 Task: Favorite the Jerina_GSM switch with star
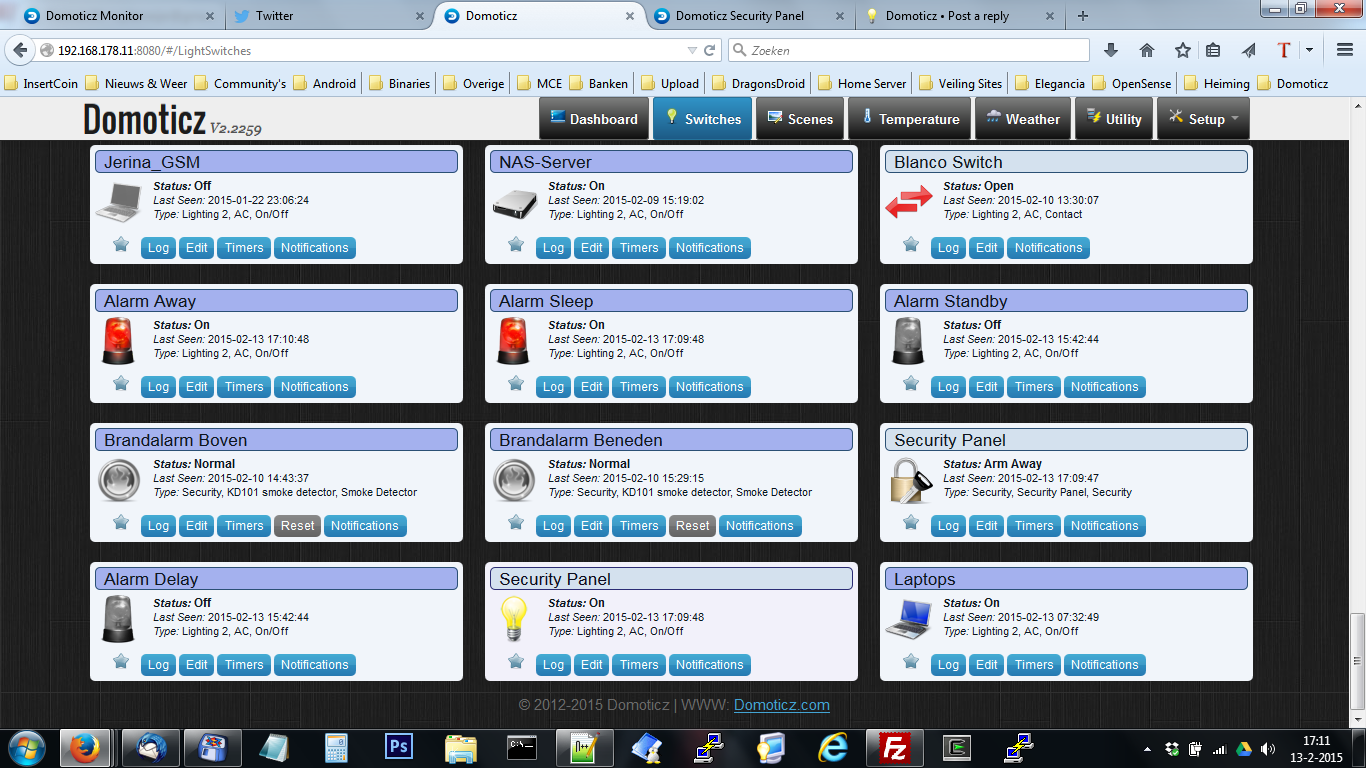pos(121,244)
